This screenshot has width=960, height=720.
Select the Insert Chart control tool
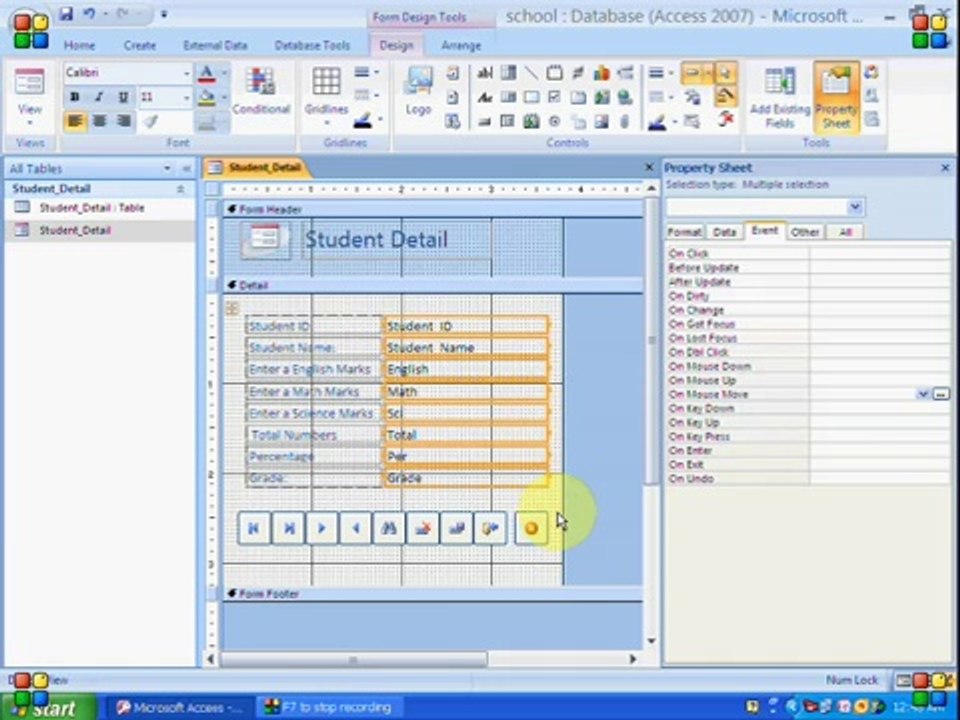(601, 73)
